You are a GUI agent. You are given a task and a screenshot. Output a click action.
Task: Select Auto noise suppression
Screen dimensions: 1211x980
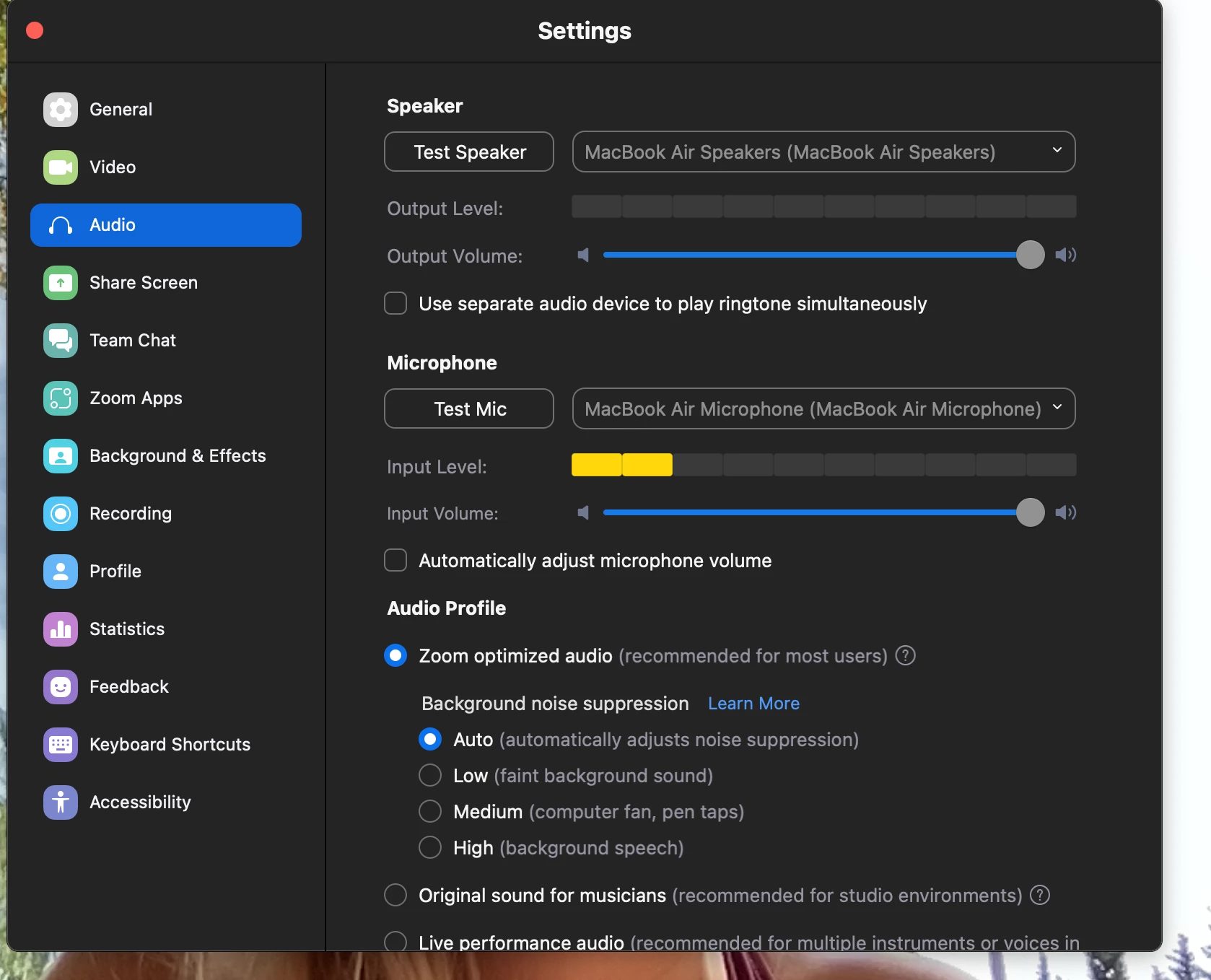[430, 739]
